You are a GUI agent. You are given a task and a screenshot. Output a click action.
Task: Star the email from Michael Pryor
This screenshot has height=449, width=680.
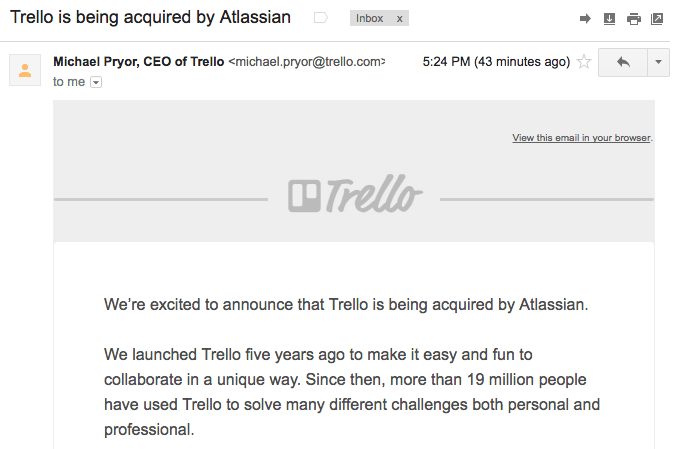(584, 62)
